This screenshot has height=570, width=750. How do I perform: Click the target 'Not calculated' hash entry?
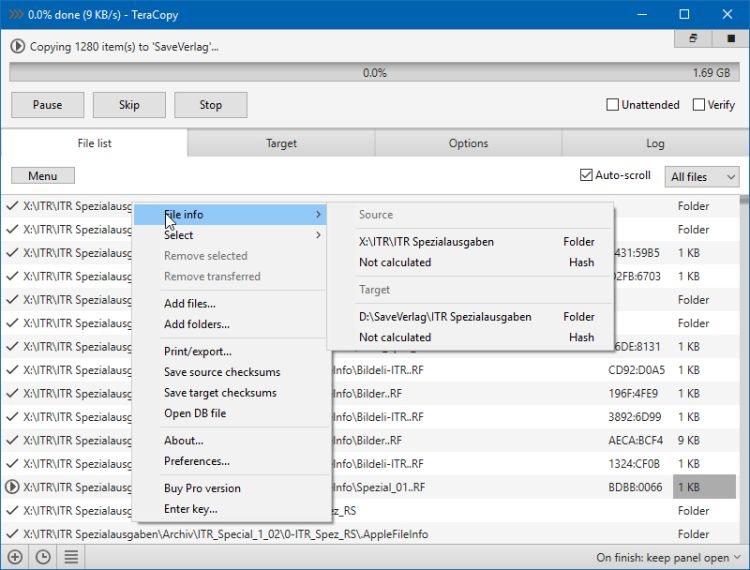click(x=395, y=337)
